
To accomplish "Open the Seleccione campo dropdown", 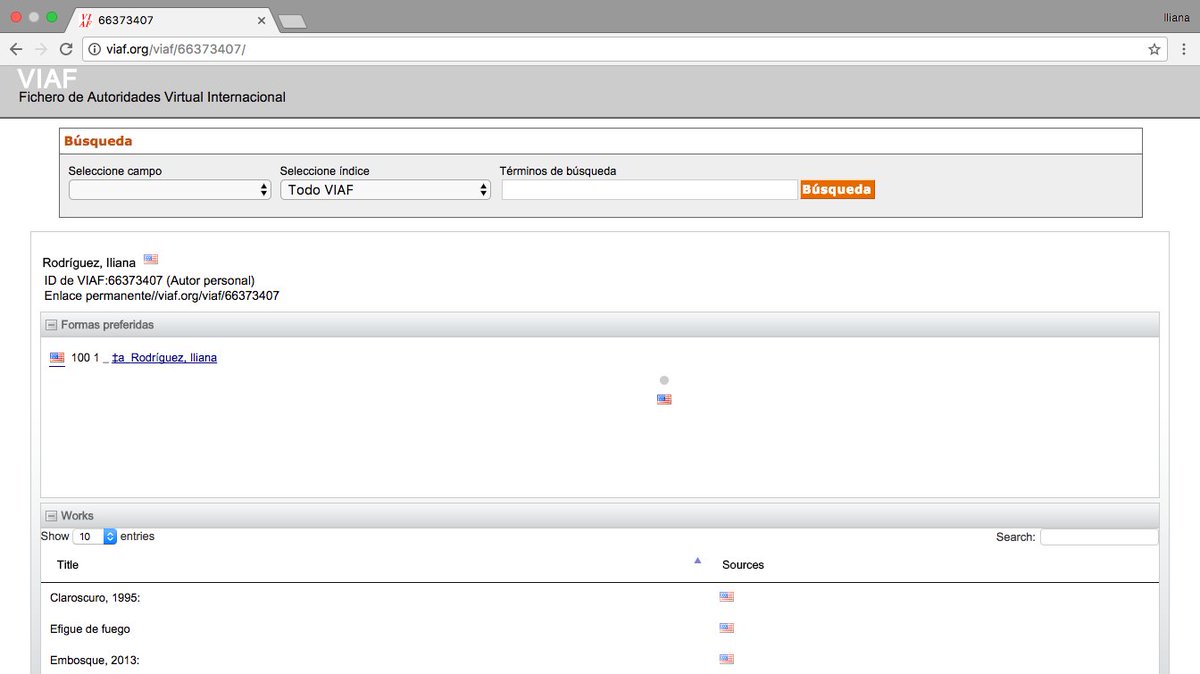I will click(170, 190).
